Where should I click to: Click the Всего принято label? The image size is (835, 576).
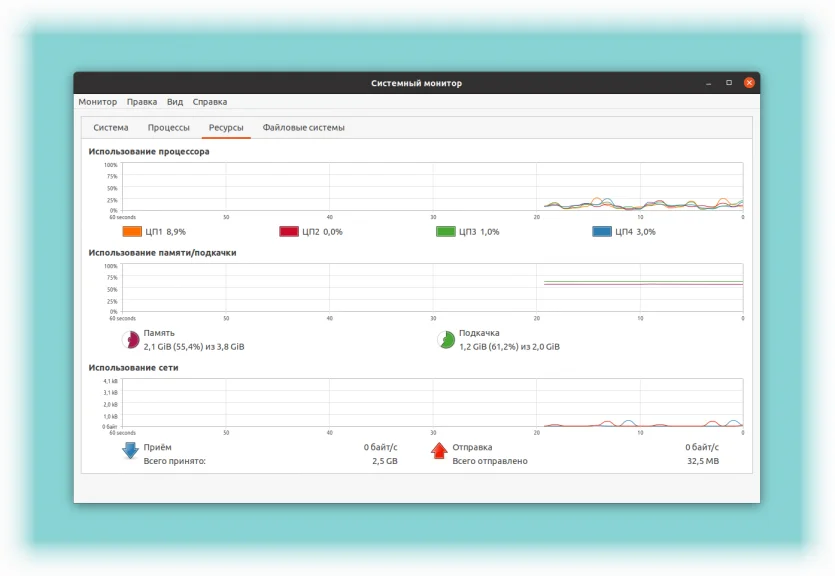tap(175, 461)
